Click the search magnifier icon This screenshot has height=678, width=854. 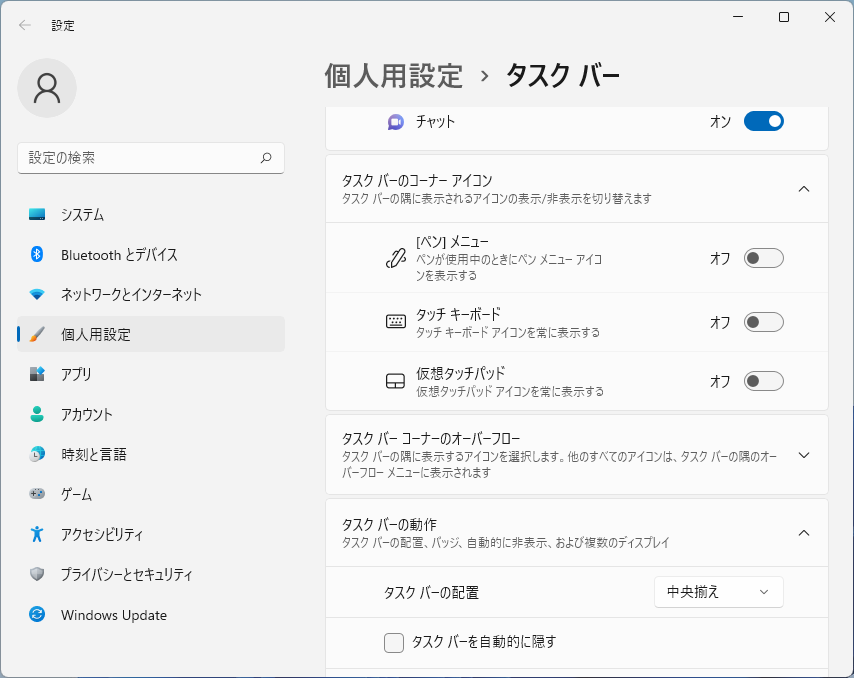[266, 158]
